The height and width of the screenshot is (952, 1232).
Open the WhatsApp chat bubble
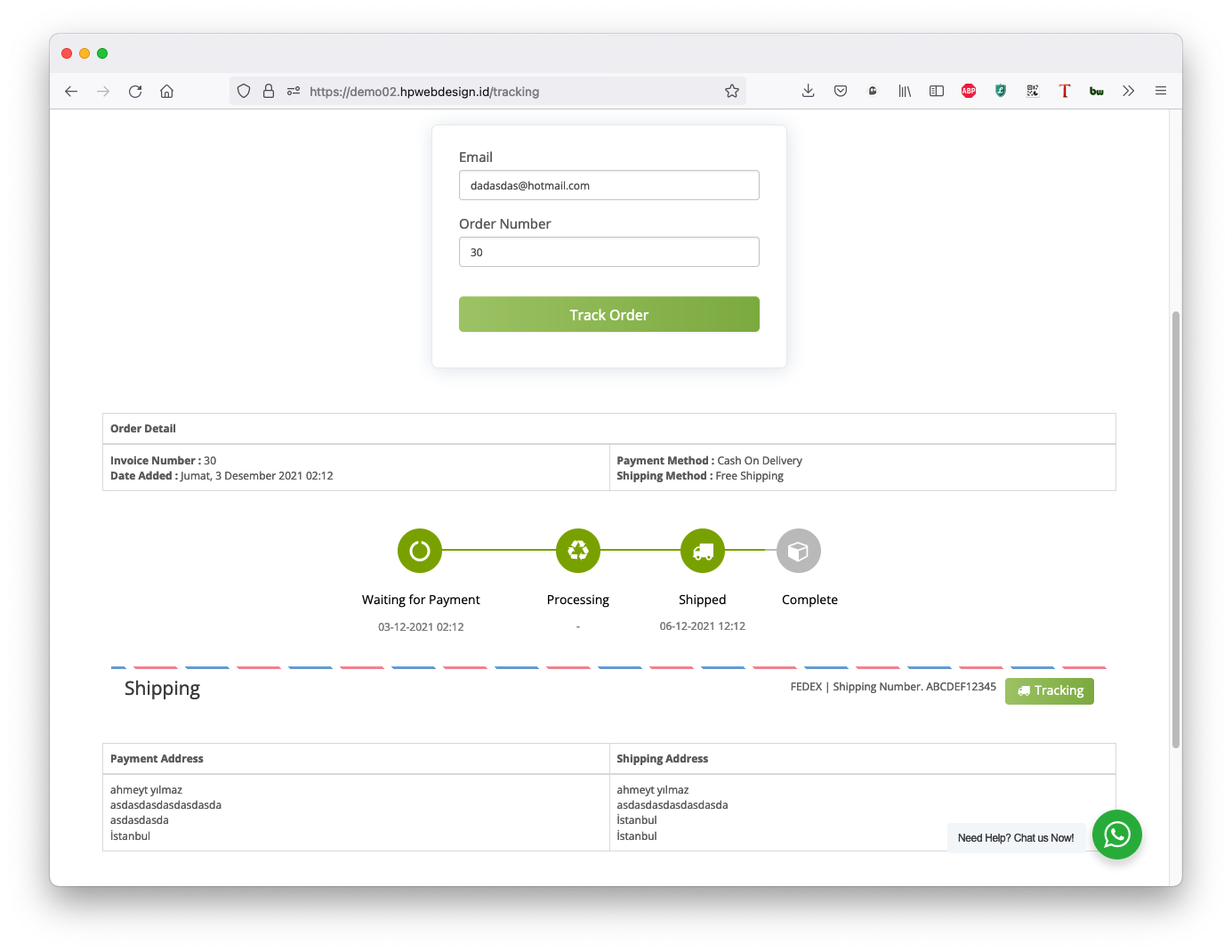coord(1116,835)
